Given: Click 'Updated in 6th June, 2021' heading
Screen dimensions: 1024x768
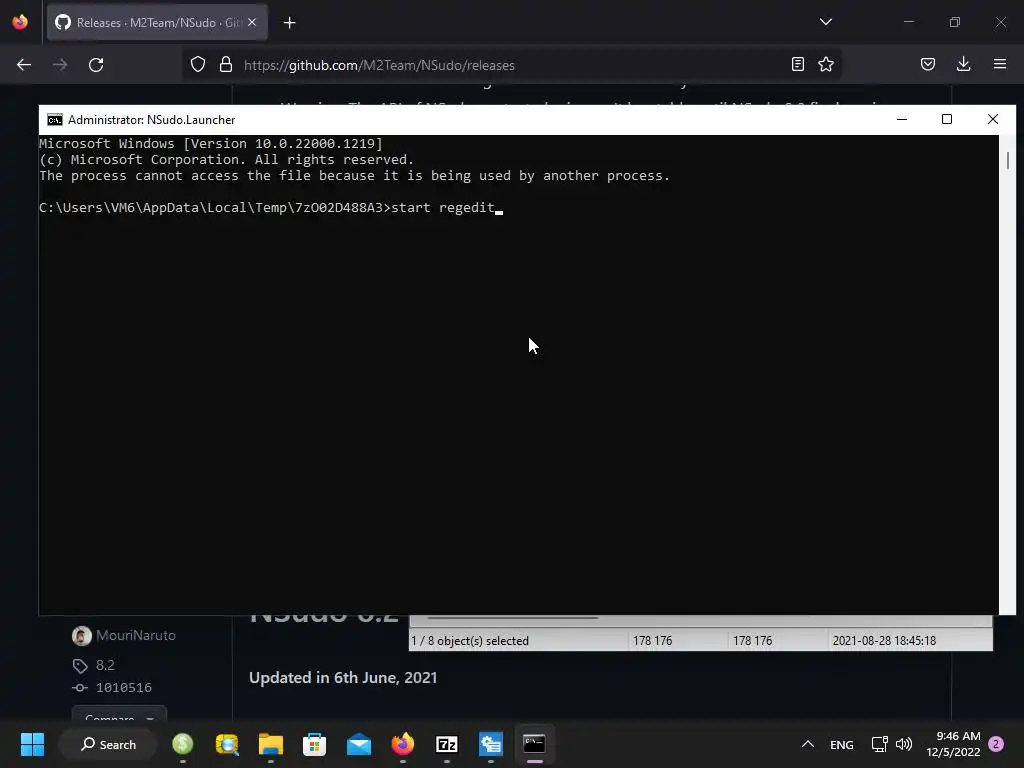Looking at the screenshot, I should pyautogui.click(x=343, y=678).
